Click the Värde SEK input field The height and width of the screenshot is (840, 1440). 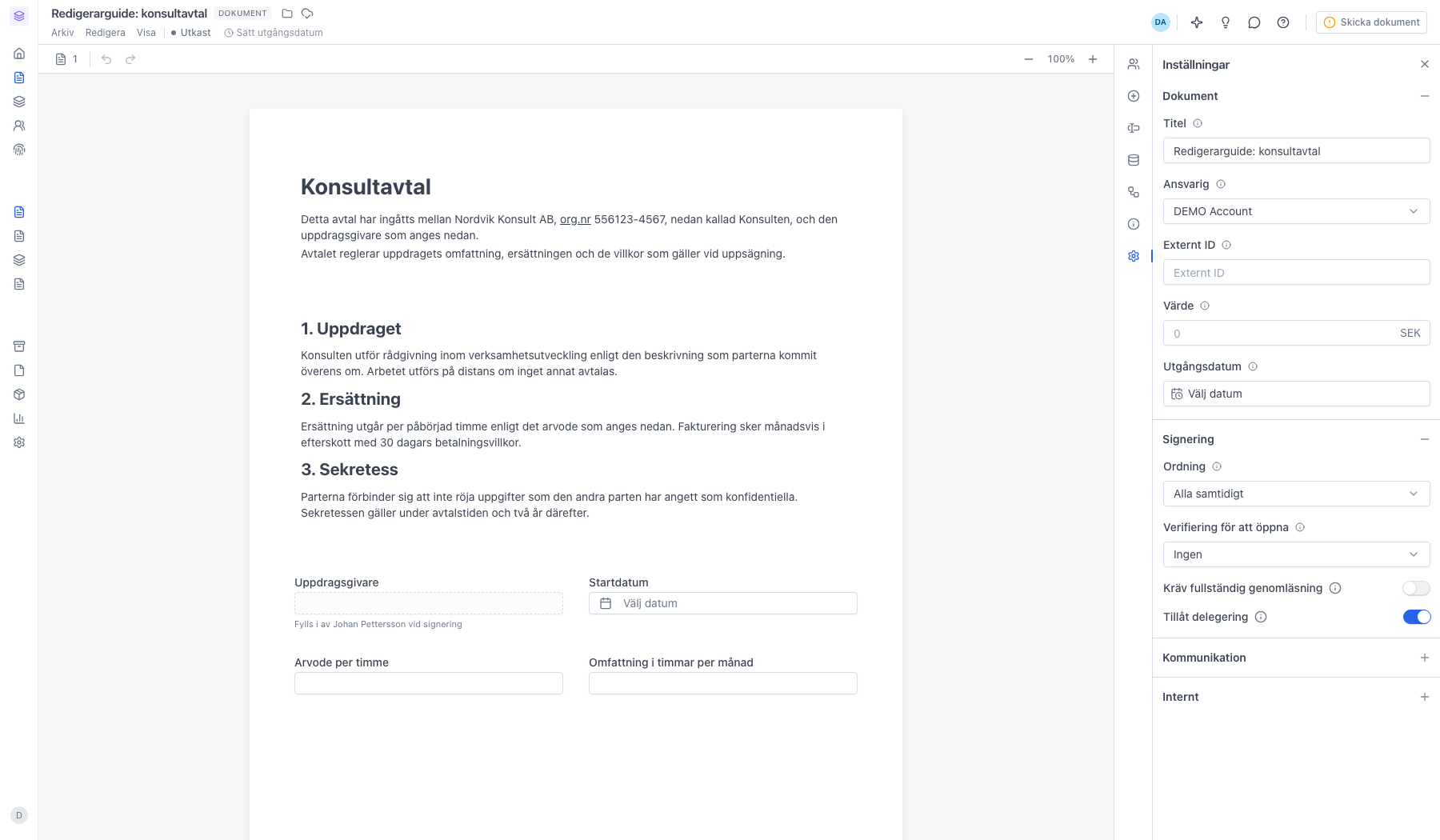pyautogui.click(x=1296, y=333)
